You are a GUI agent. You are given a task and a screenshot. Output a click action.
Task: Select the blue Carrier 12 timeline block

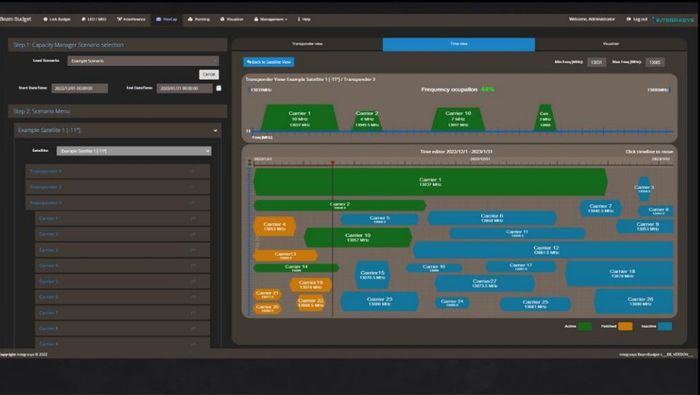pyautogui.click(x=543, y=250)
